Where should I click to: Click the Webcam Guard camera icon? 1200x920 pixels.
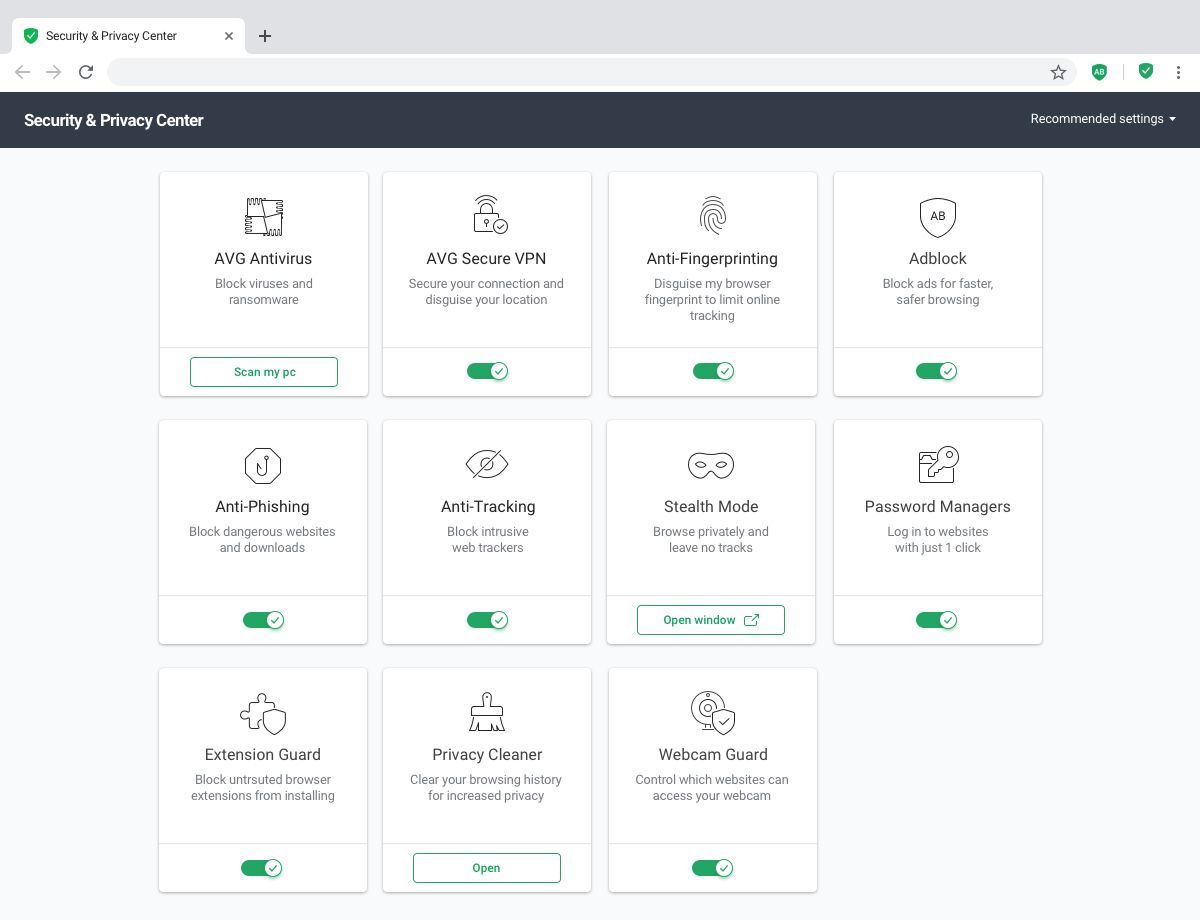tap(712, 712)
